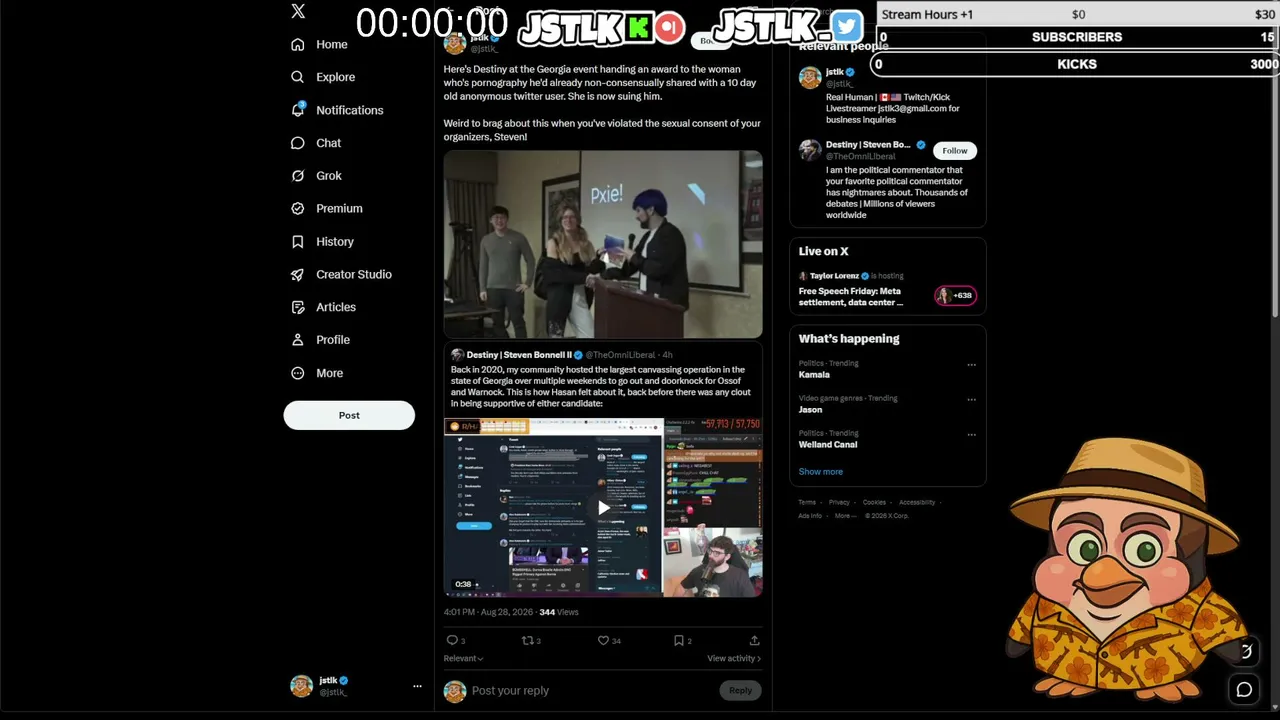Open the Ads info footer link
The height and width of the screenshot is (720, 1280).
point(810,516)
